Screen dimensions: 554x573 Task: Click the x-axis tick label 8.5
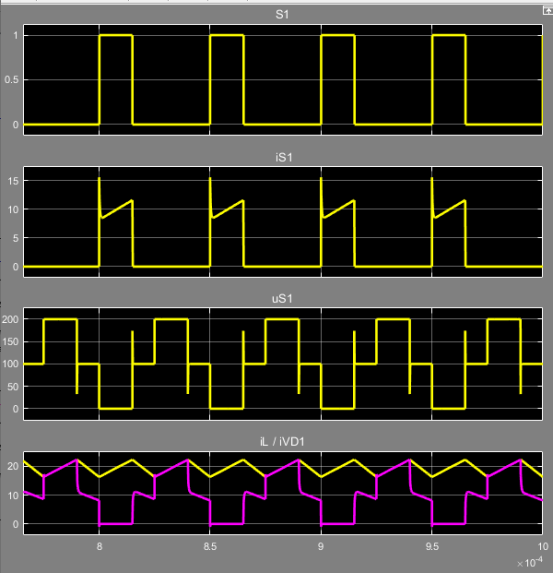coord(210,547)
